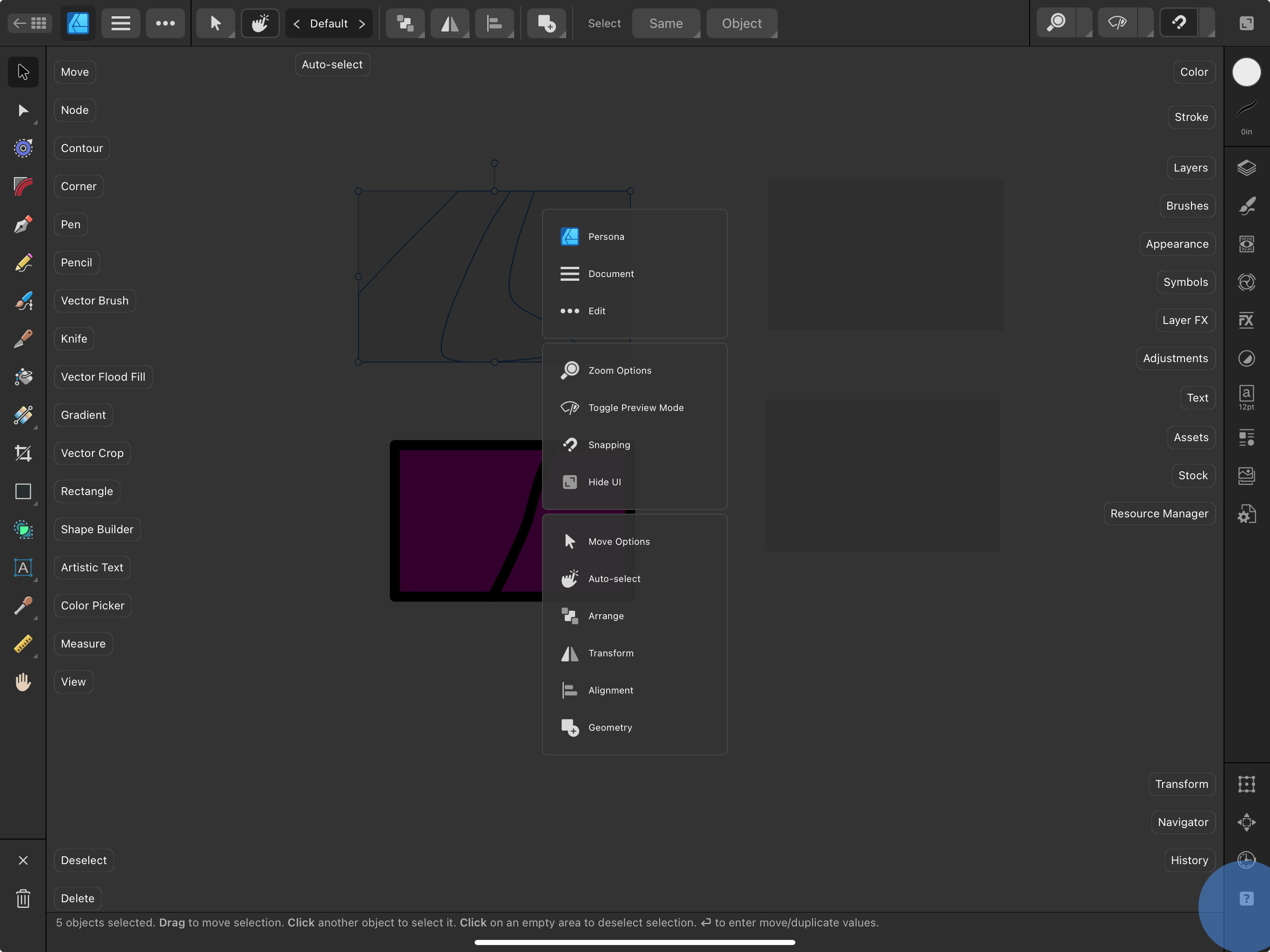Open Geometry options in the top toolbar
Screen dimensions: 1270x952
click(546, 24)
